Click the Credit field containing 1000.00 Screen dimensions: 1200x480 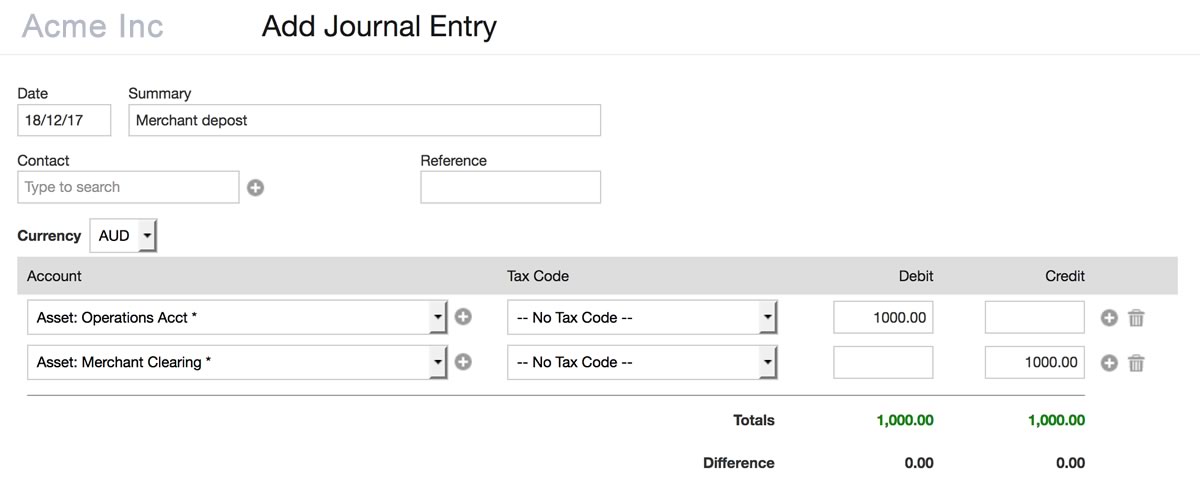1034,362
